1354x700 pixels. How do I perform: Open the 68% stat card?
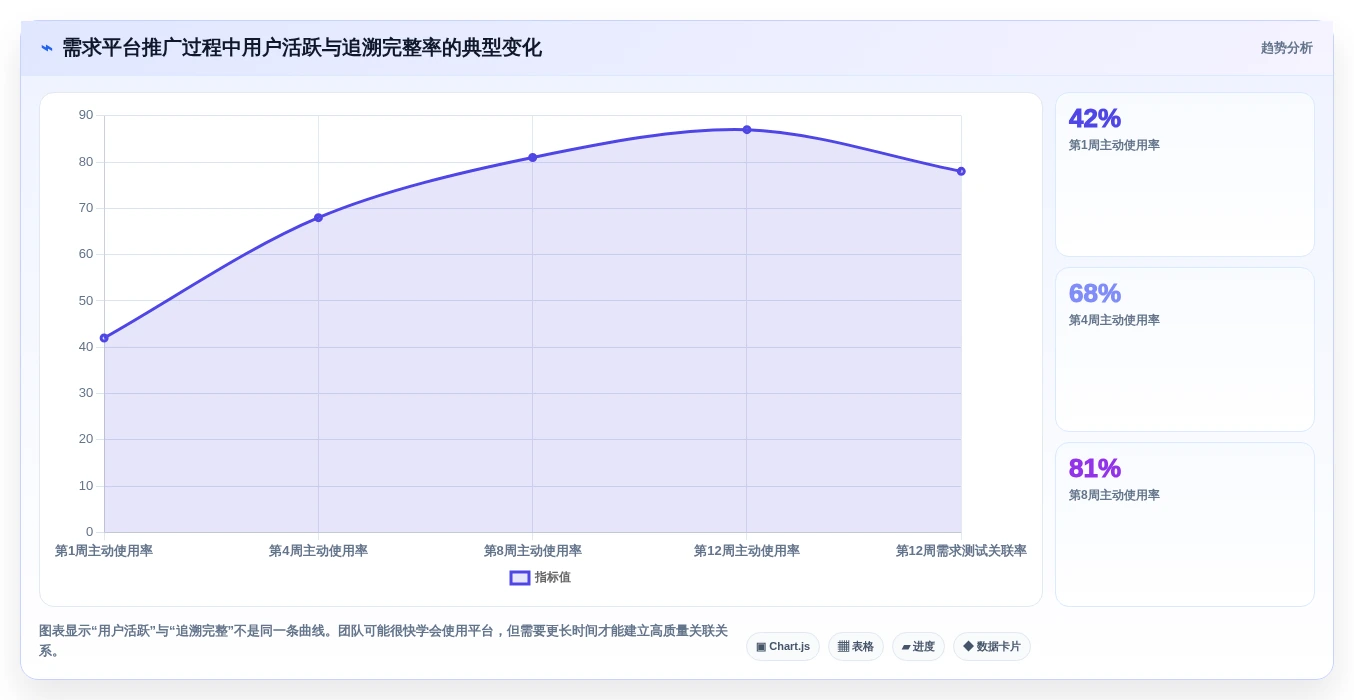click(1185, 350)
